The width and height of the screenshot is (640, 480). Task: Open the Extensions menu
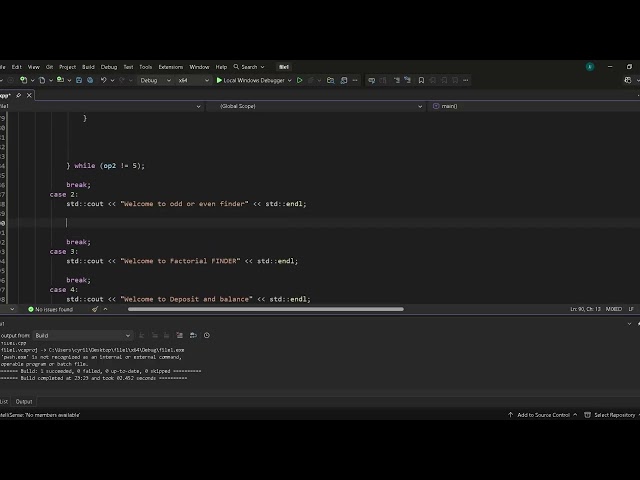171,67
